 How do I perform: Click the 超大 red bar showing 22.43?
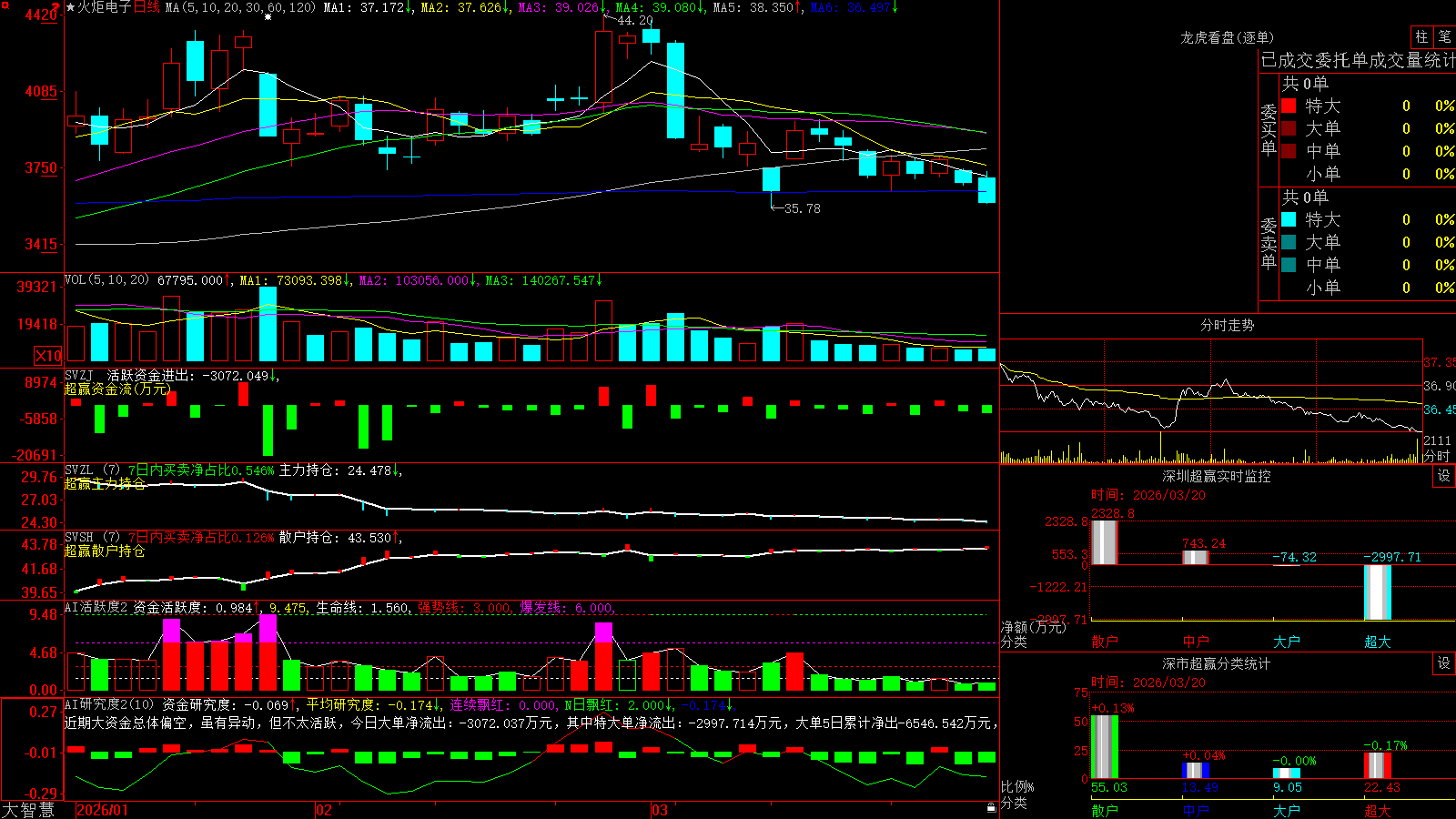coord(1378,765)
